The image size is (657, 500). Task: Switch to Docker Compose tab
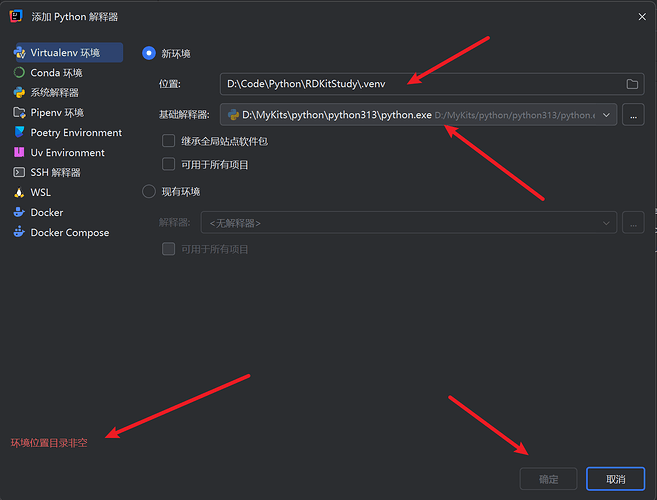pyautogui.click(x=67, y=232)
